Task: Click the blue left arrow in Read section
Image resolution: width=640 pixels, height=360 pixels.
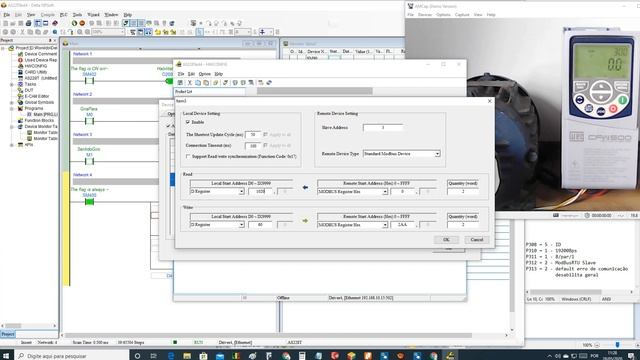Action: pyautogui.click(x=305, y=187)
